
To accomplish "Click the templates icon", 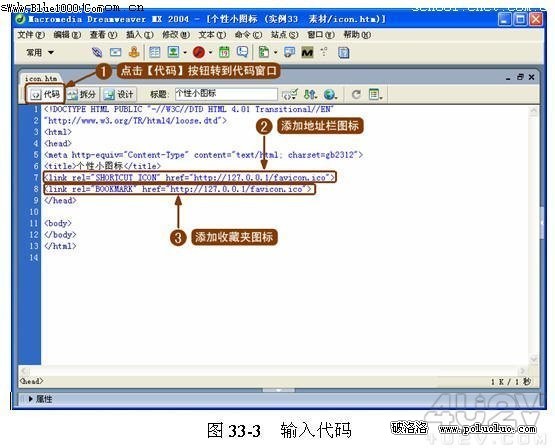I will click(x=264, y=52).
